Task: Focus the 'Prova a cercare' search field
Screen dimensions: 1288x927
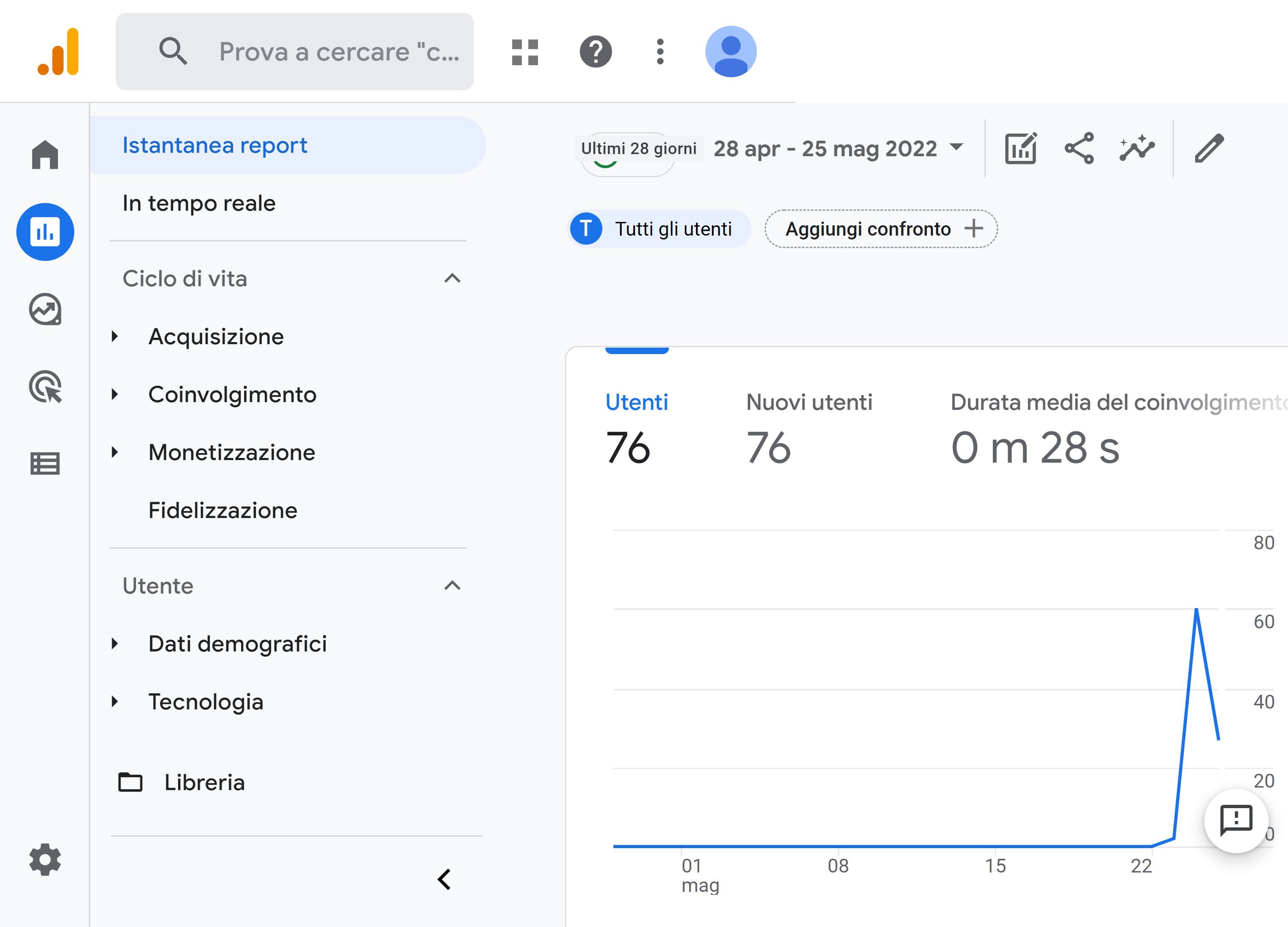Action: pyautogui.click(x=294, y=51)
